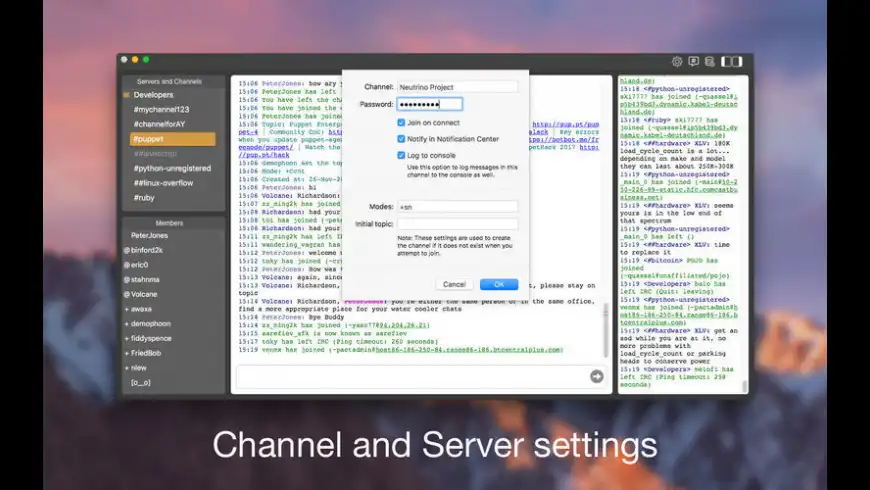Open channel #mychannel123

click(161, 109)
